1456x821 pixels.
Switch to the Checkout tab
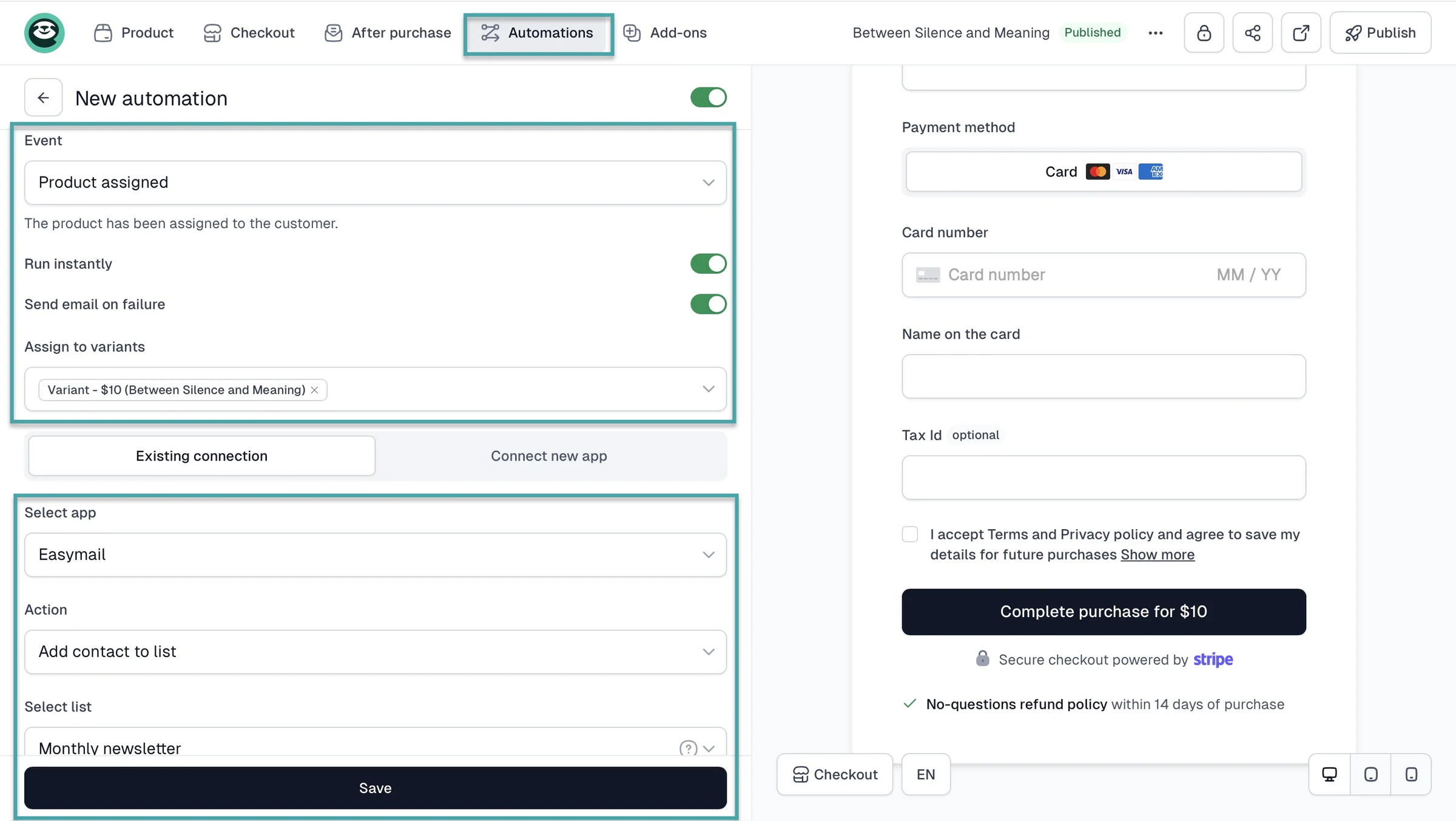tap(249, 33)
